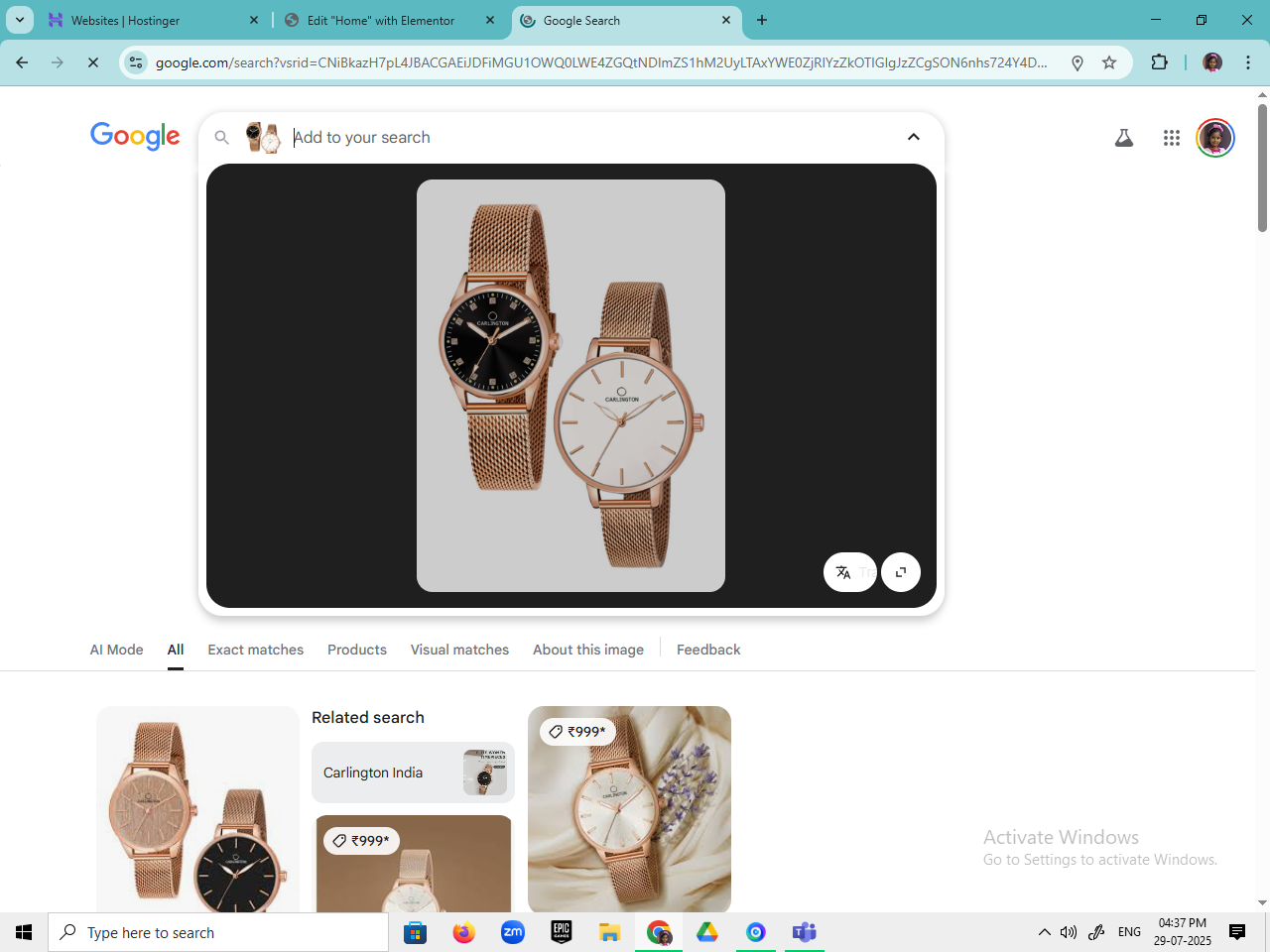Open the Chrome extensions puzzle icon

1159,62
